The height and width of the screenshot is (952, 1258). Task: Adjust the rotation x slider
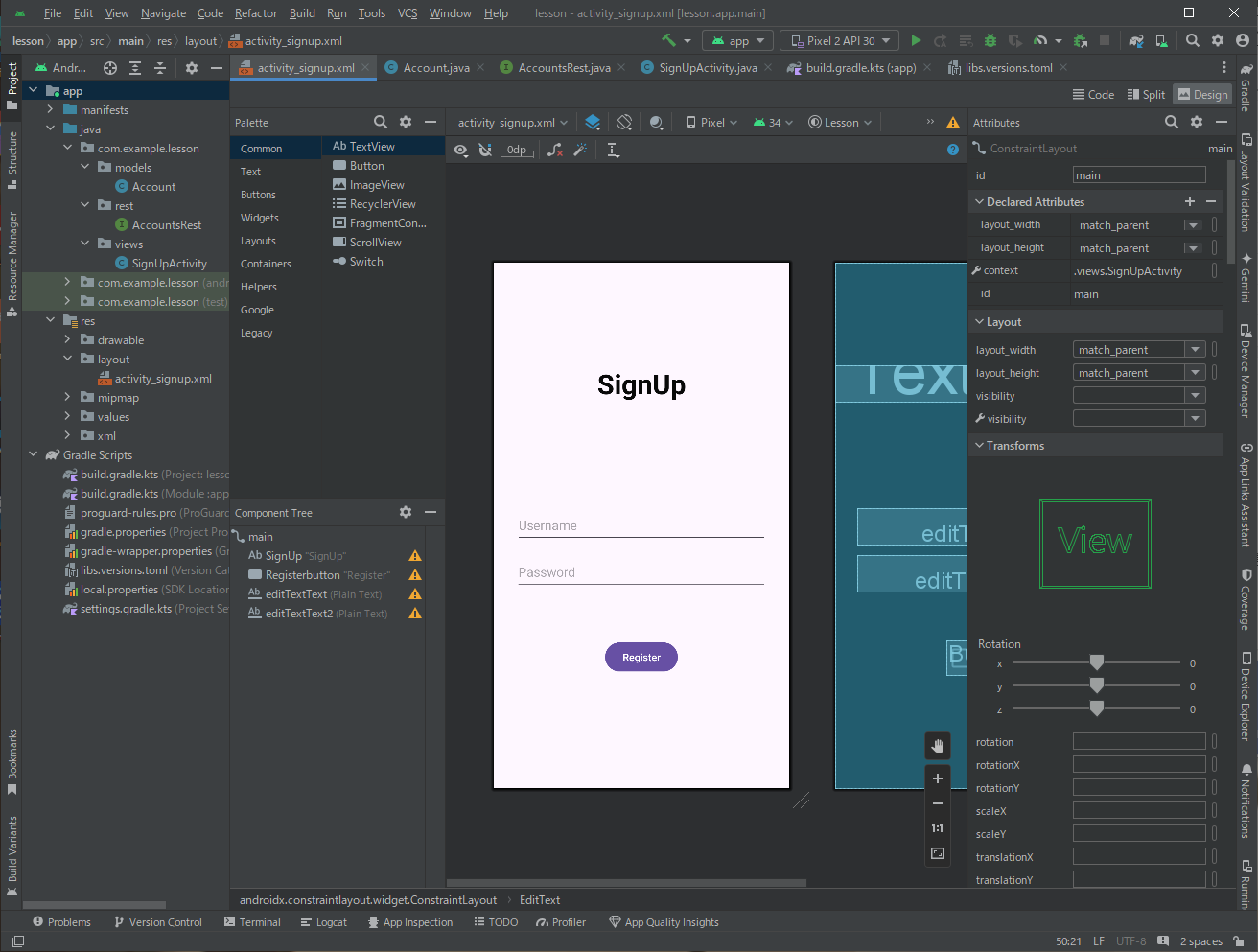(1096, 662)
